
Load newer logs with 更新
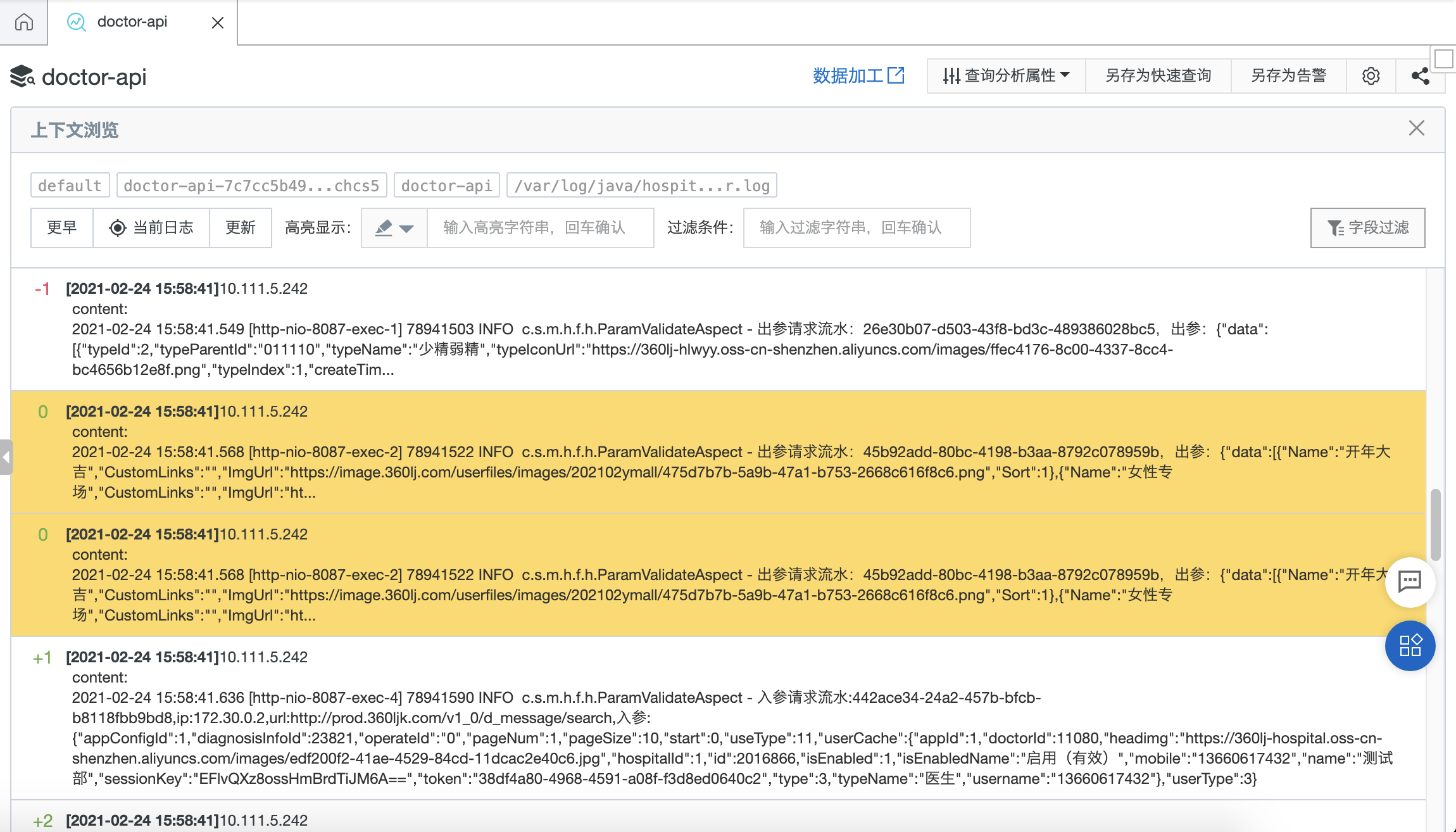coord(241,228)
